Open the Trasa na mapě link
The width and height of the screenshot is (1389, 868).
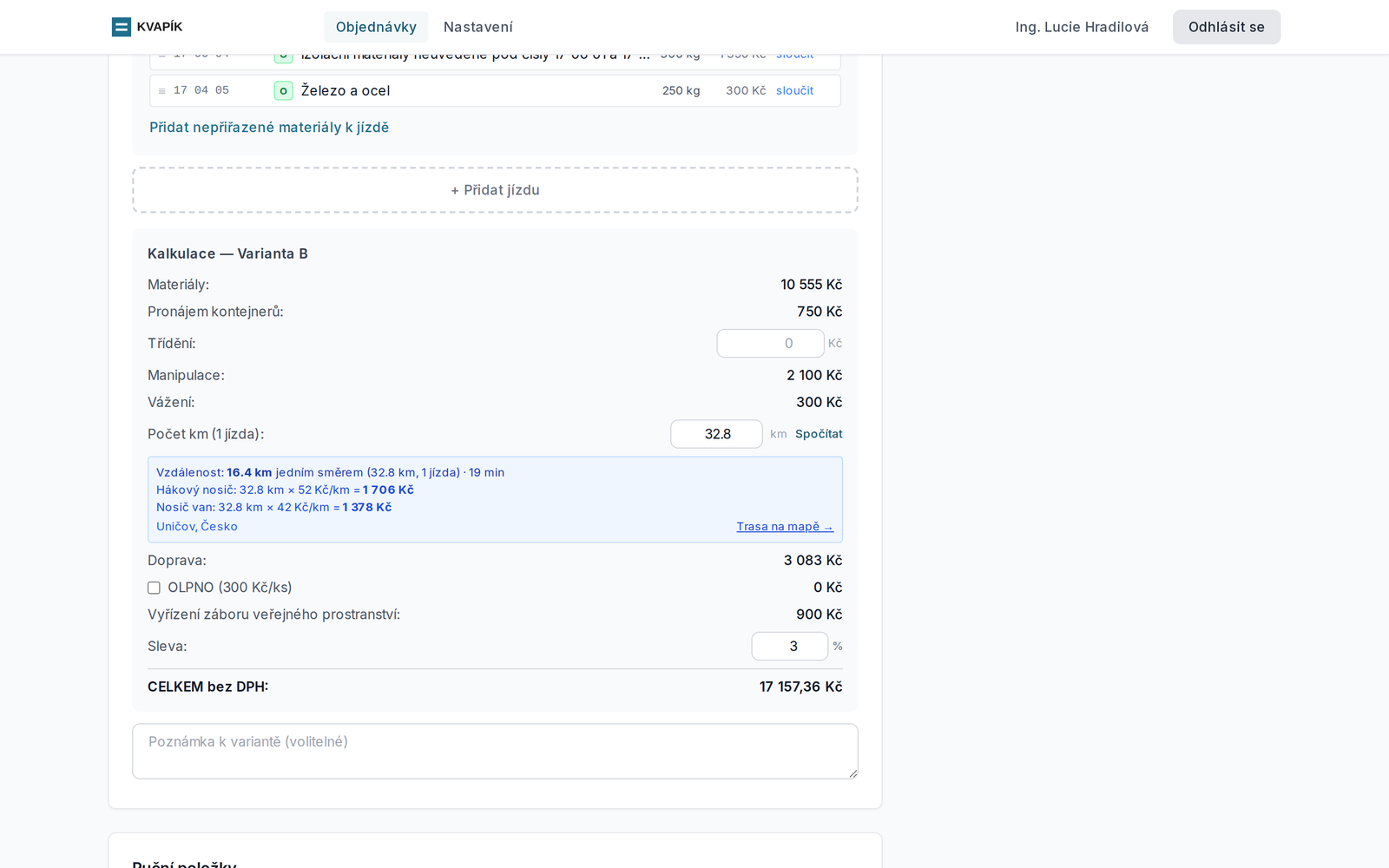[x=785, y=526]
